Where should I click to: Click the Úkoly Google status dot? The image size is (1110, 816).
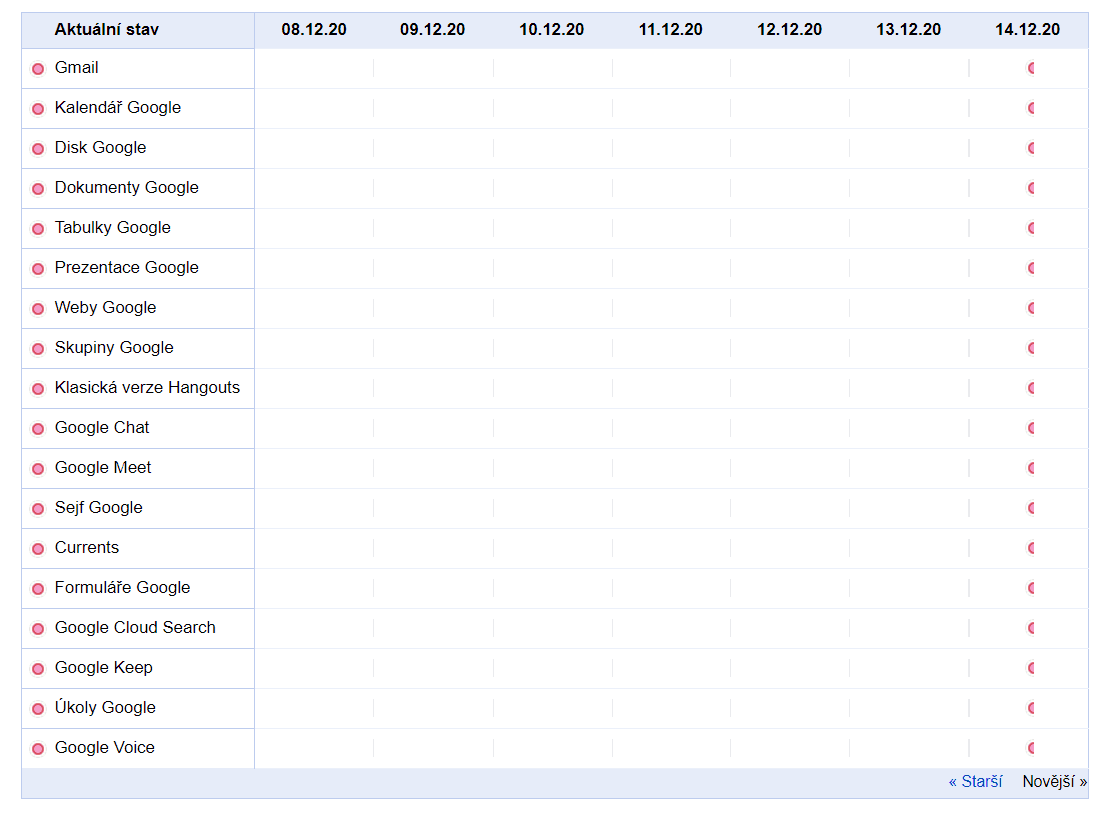38,709
